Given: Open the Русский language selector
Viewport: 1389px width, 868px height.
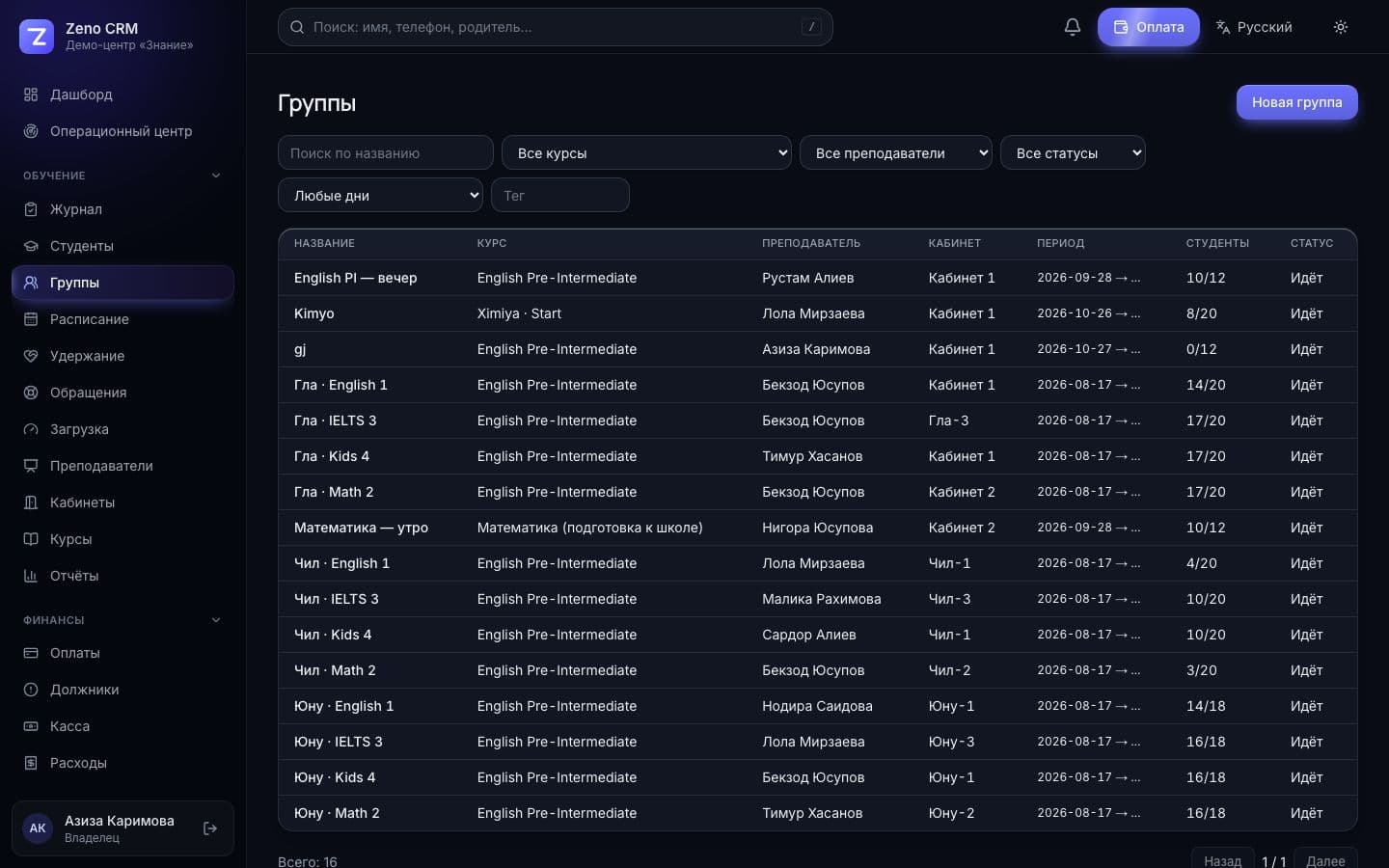Looking at the screenshot, I should pos(1254,27).
